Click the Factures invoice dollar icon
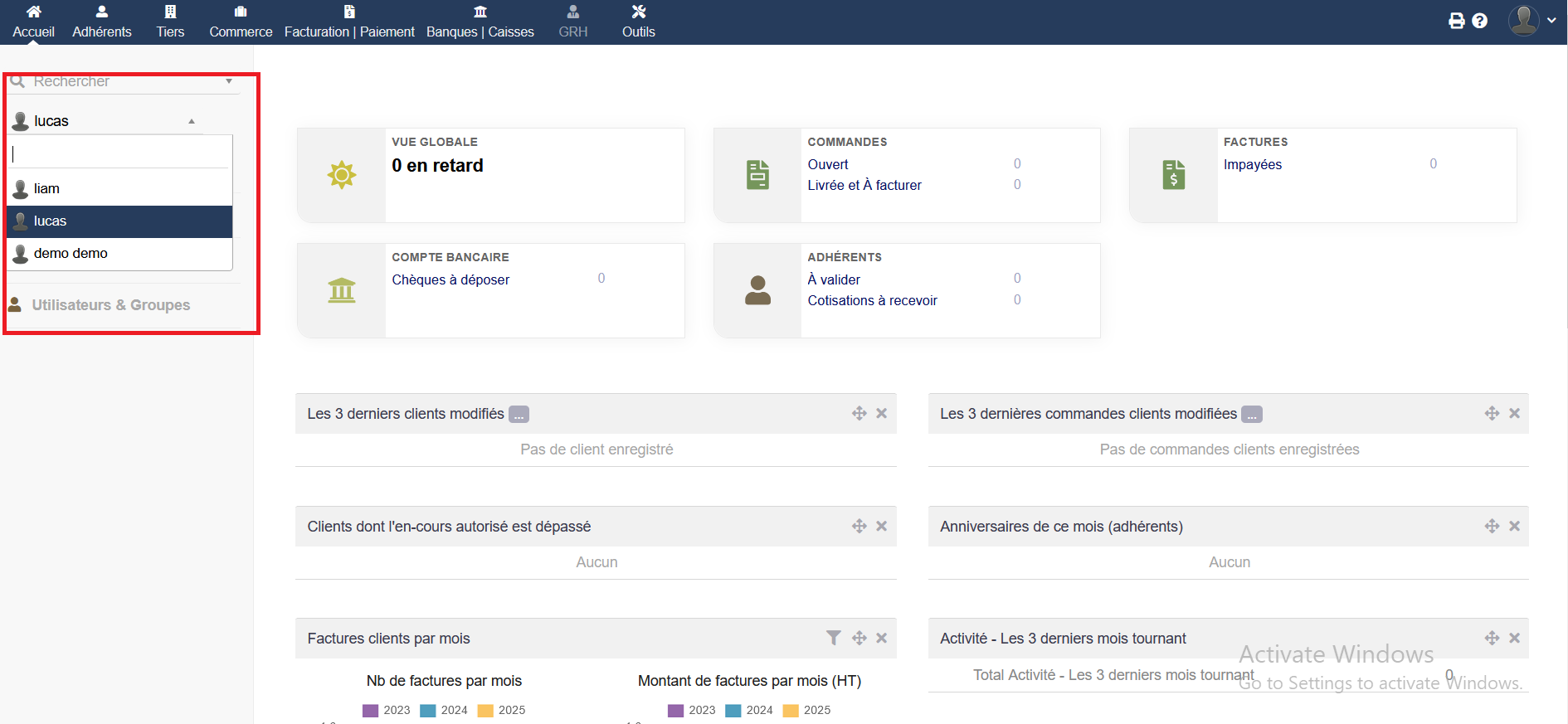 pos(1173,175)
